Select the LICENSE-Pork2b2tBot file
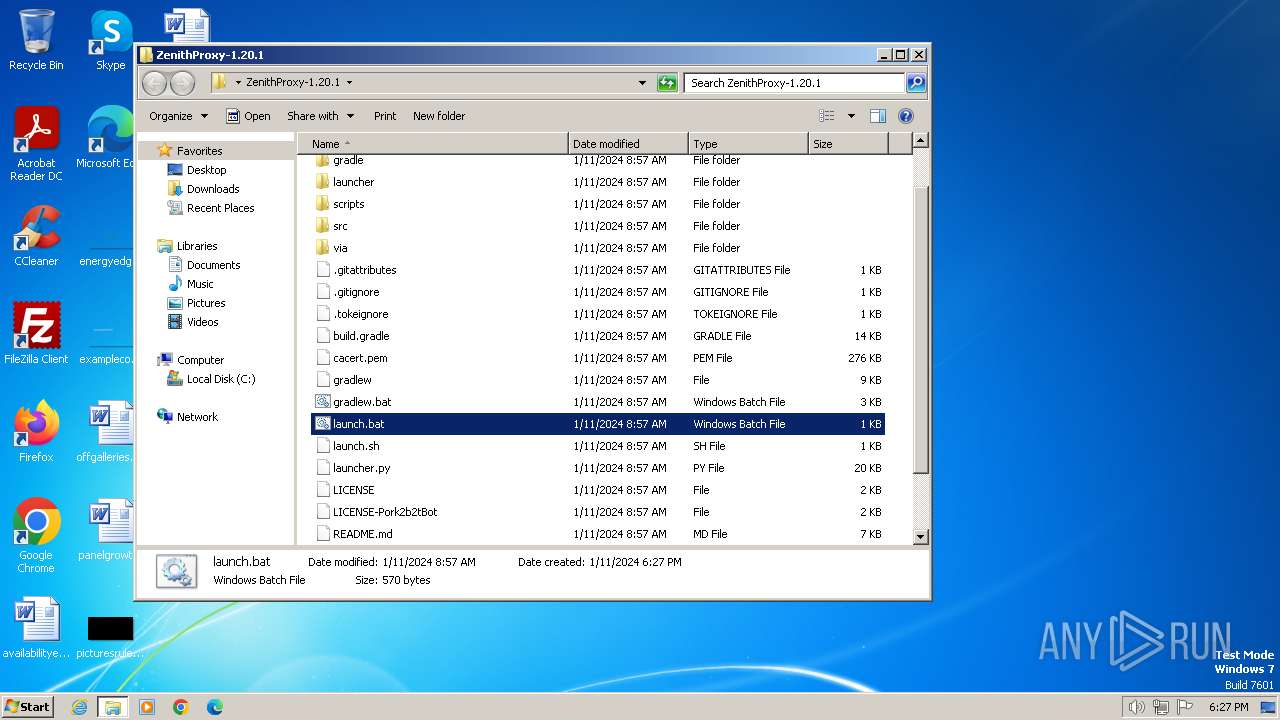Screen dimensions: 1280x720 click(385, 512)
